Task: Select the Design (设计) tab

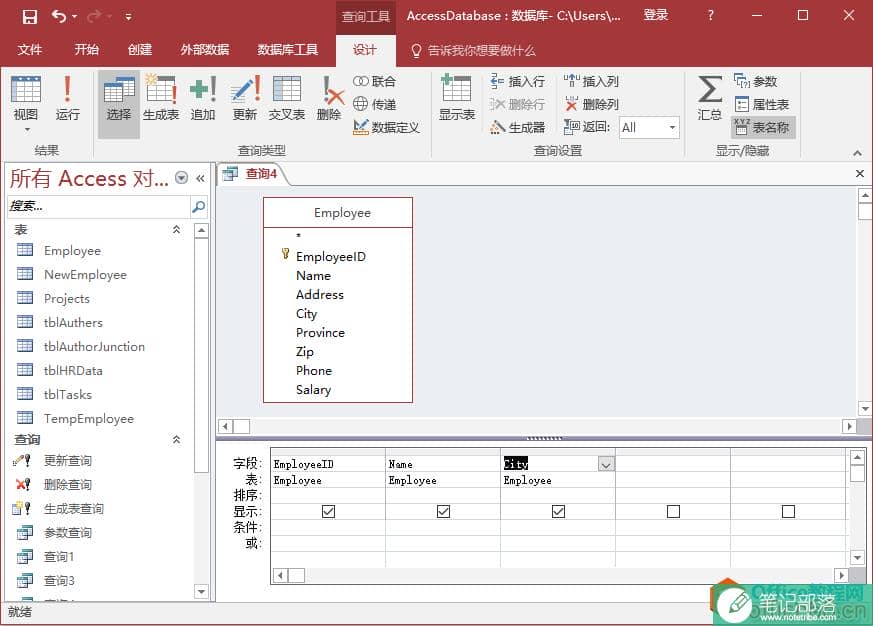Action: pyautogui.click(x=365, y=50)
